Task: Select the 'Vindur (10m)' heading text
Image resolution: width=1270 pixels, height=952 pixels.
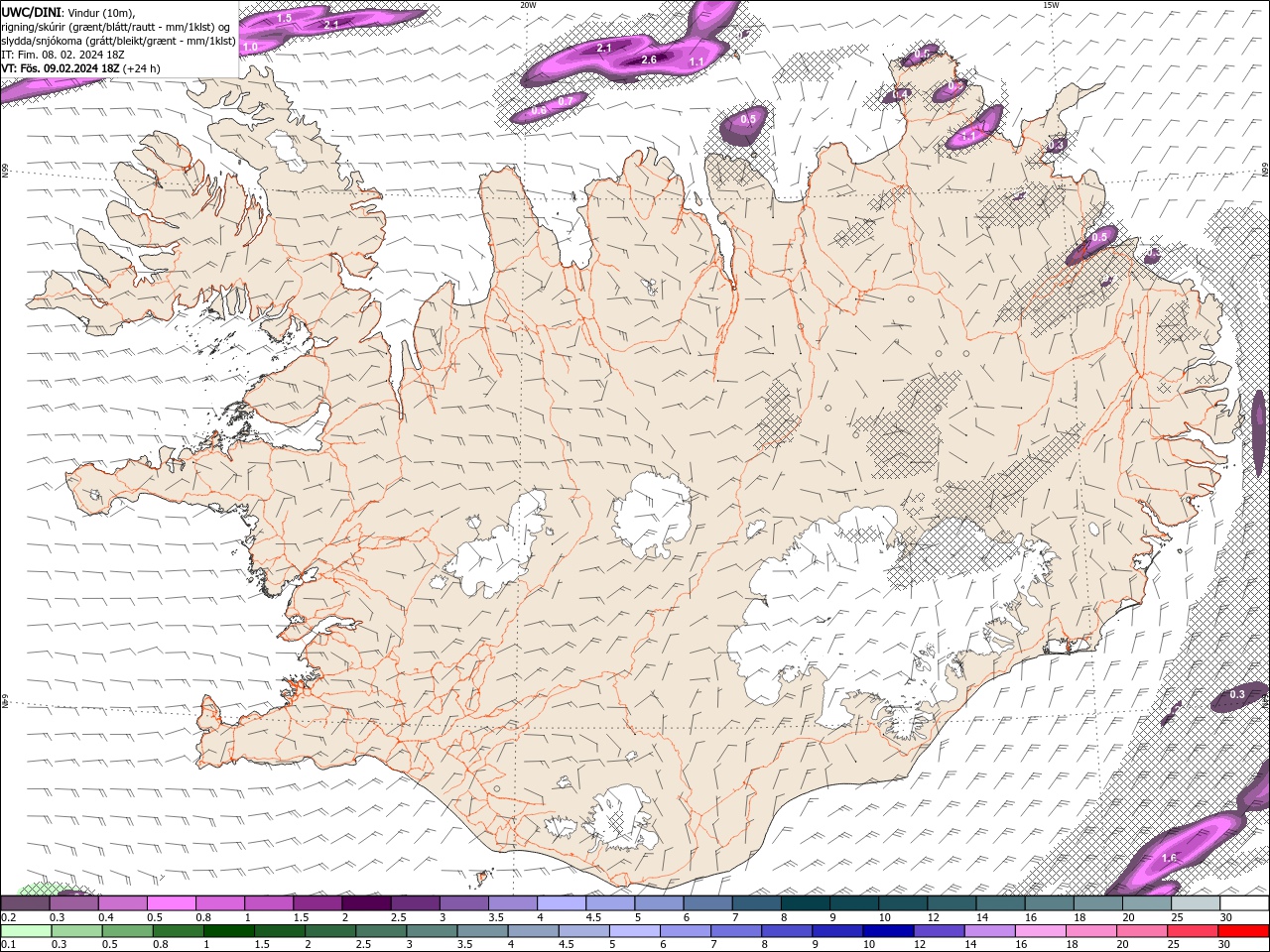Action: click(x=102, y=12)
